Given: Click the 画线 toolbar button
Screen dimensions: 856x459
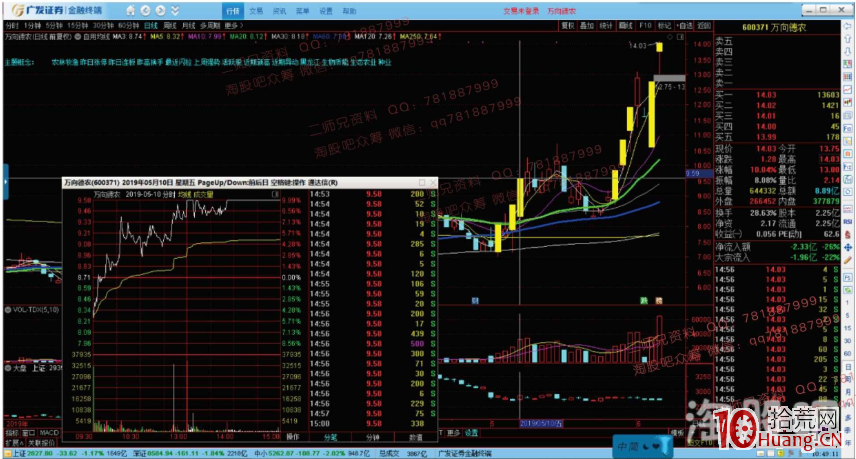Looking at the screenshot, I should 626,26.
